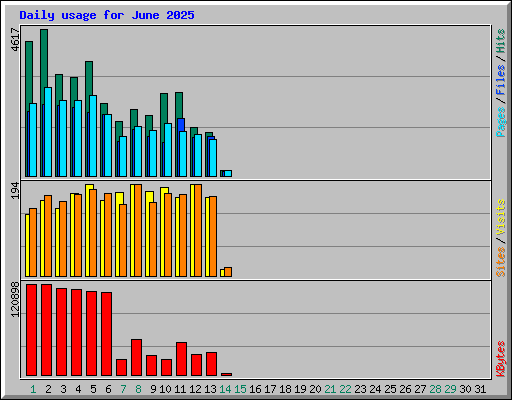Click the red KBytes bar for day 1
The height and width of the screenshot is (400, 512).
(31, 330)
